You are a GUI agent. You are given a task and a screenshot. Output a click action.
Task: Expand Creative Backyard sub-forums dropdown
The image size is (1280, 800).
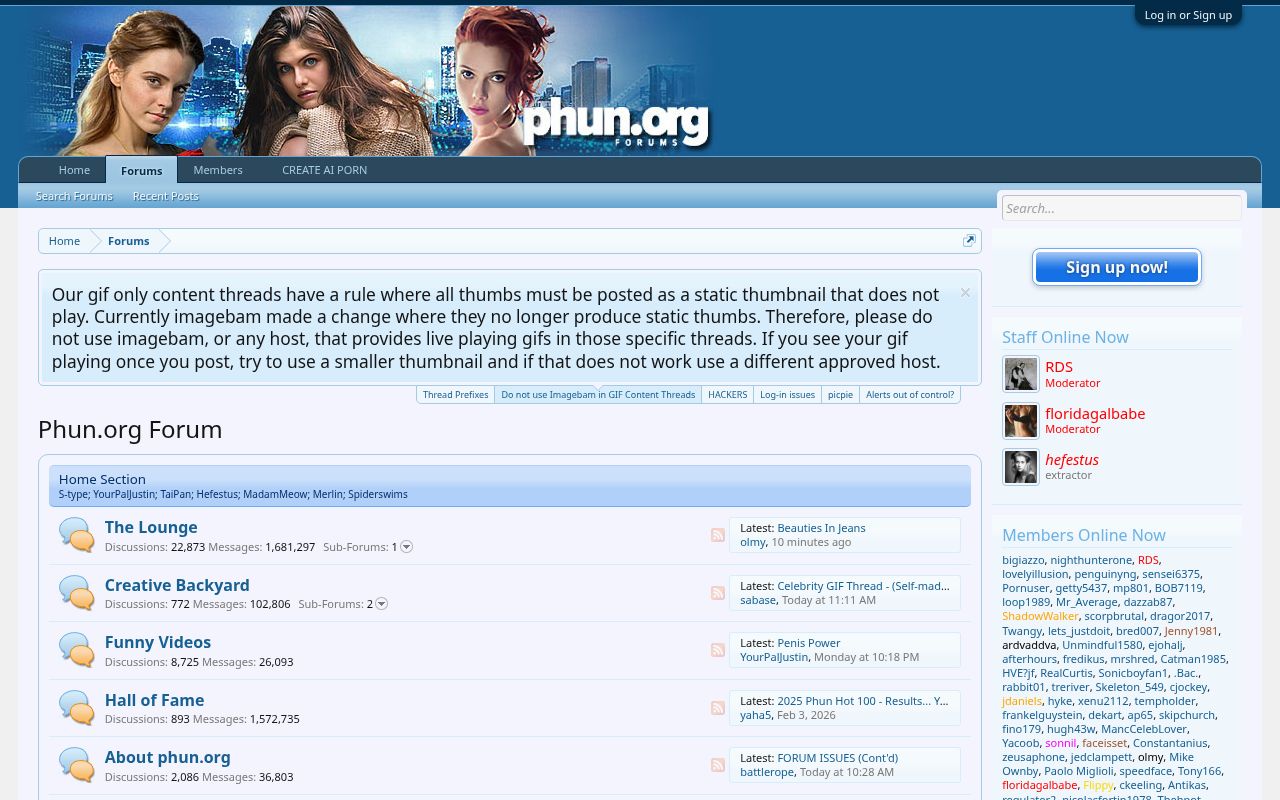[381, 604]
